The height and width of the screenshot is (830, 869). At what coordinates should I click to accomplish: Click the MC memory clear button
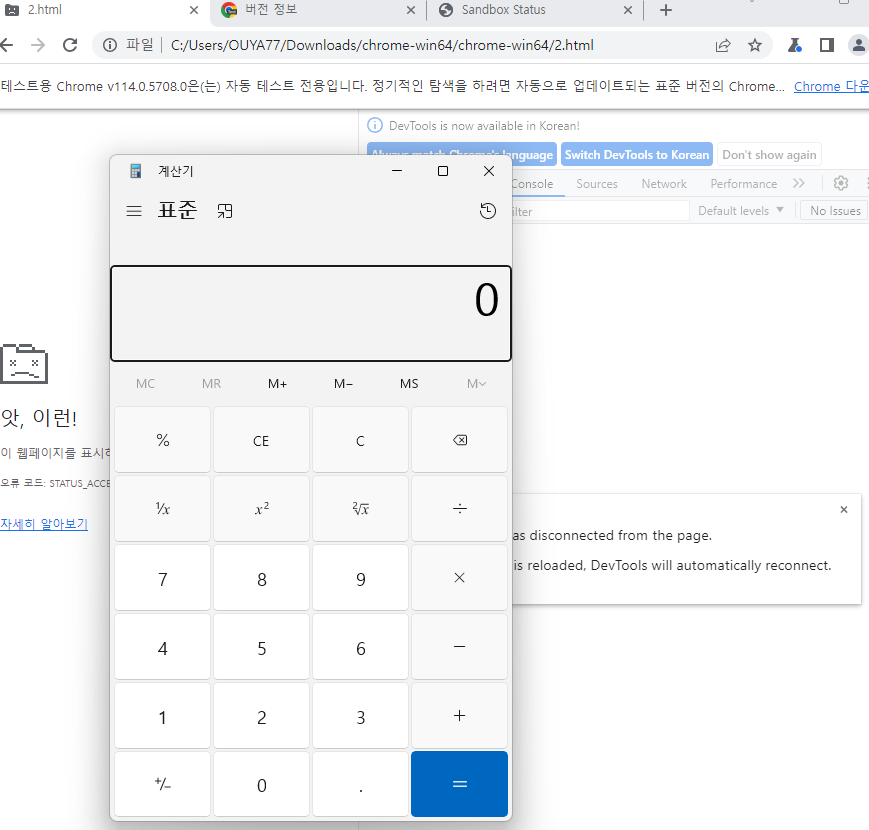(145, 383)
